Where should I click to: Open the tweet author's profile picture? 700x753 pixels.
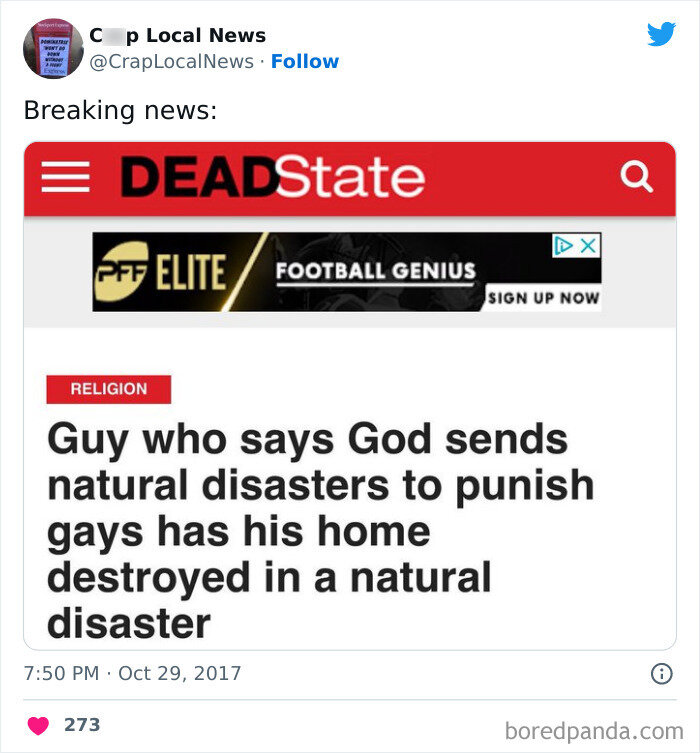(x=52, y=48)
